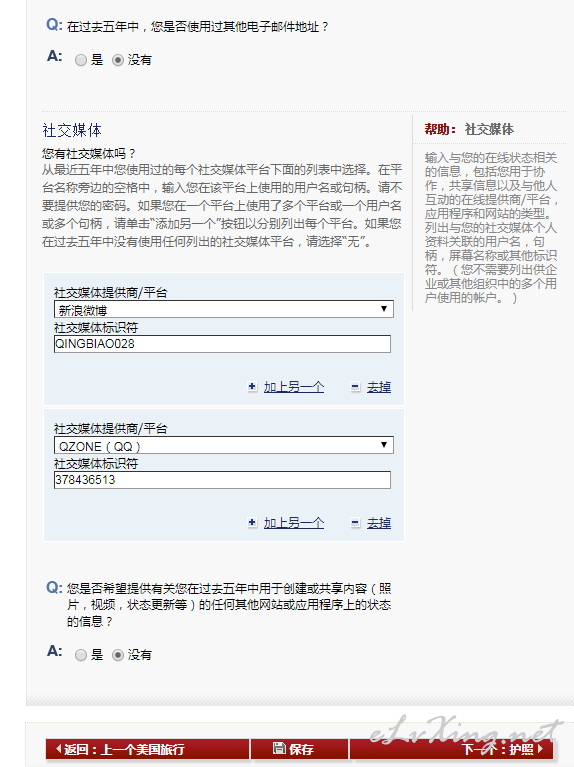Click the floppy disk 保存 icon
This screenshot has width=574, height=767.
pyautogui.click(x=279, y=748)
